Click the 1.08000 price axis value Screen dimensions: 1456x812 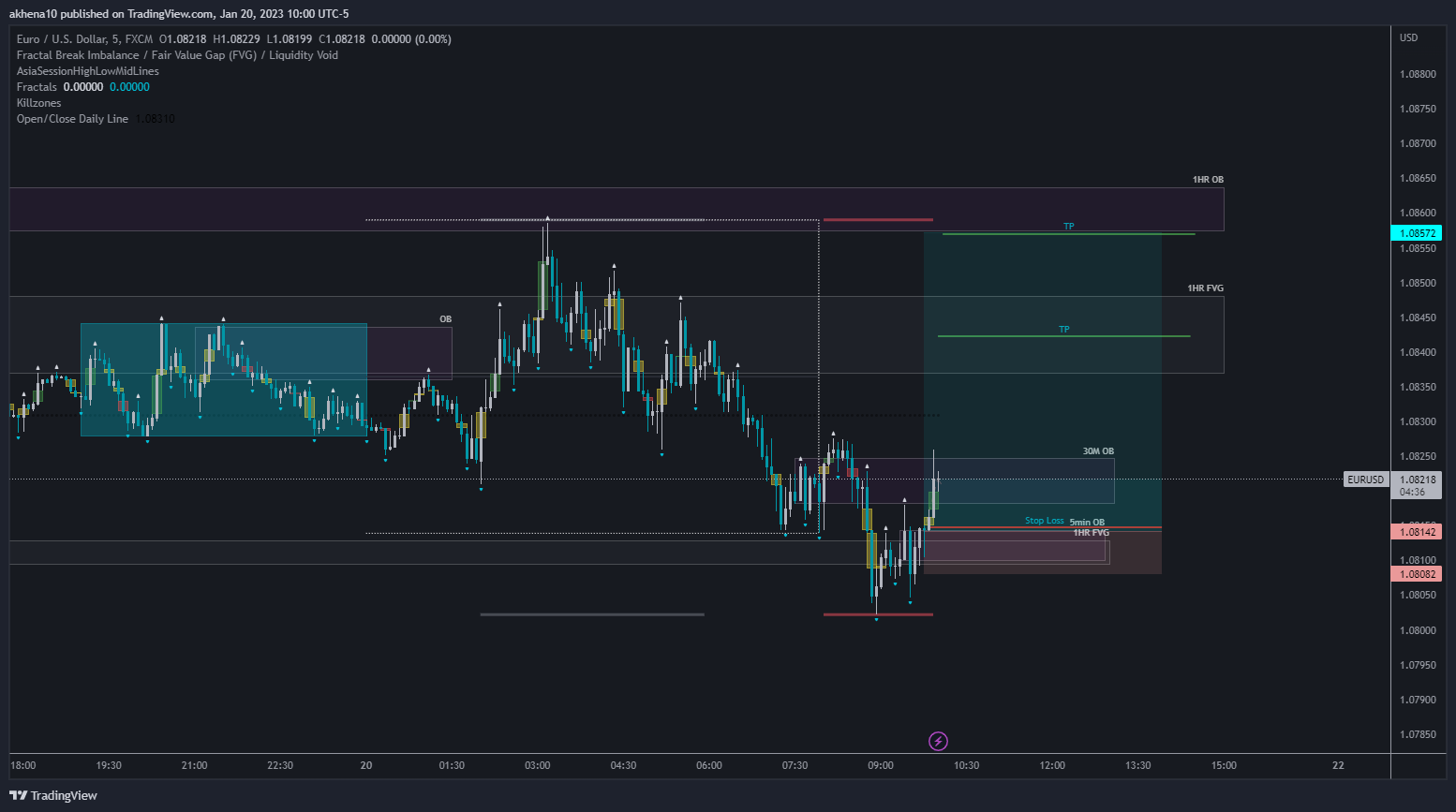pyautogui.click(x=1418, y=630)
